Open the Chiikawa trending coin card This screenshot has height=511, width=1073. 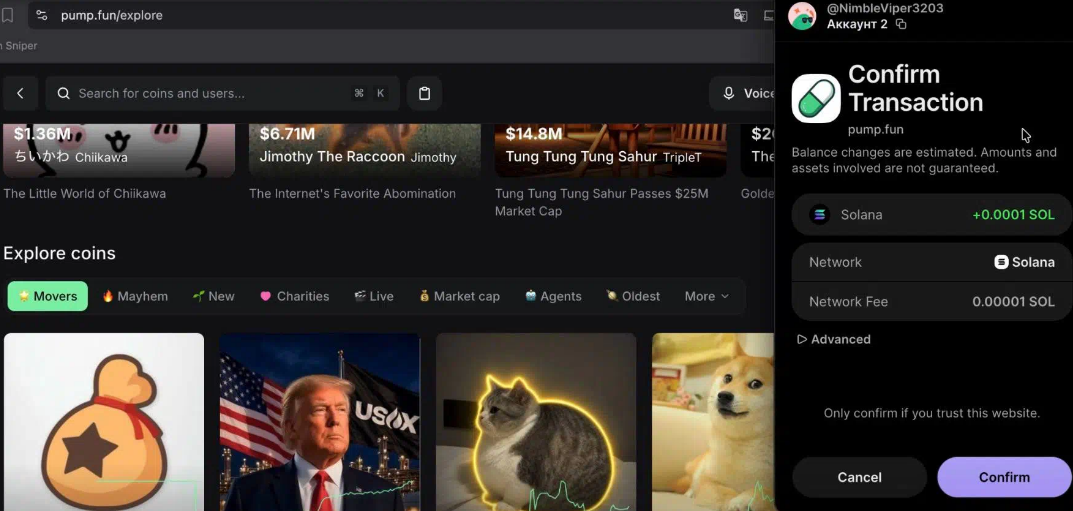[x=119, y=150]
